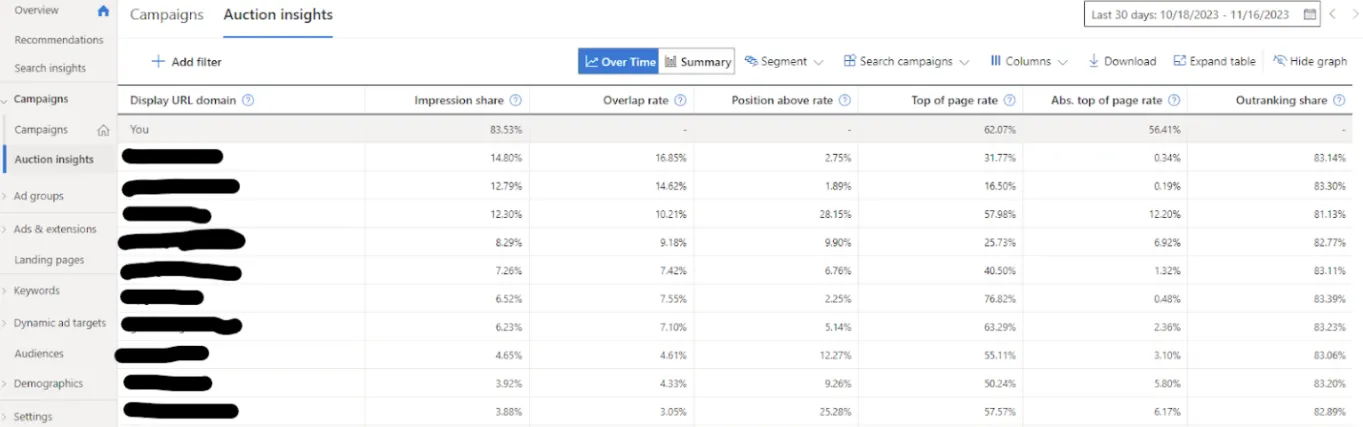
Task: Click help icon next to Overlap rate
Action: [681, 100]
